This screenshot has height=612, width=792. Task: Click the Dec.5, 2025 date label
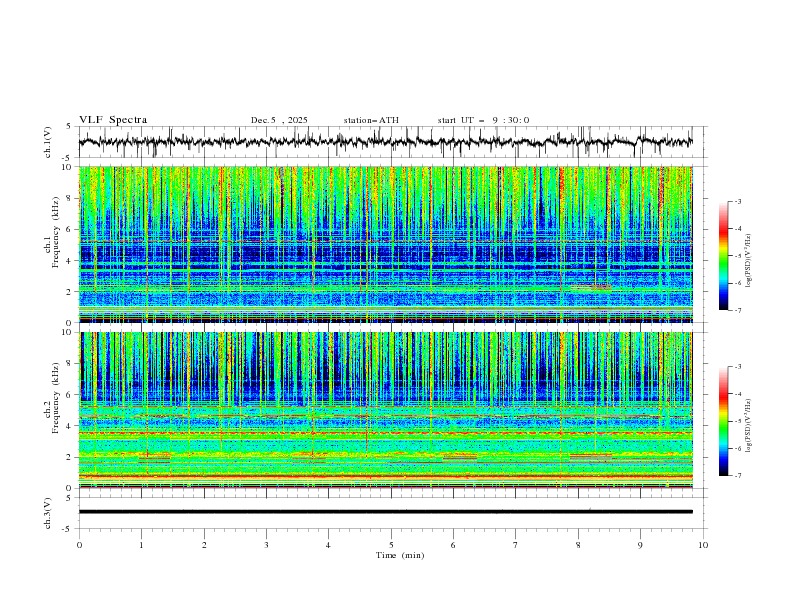click(x=279, y=120)
